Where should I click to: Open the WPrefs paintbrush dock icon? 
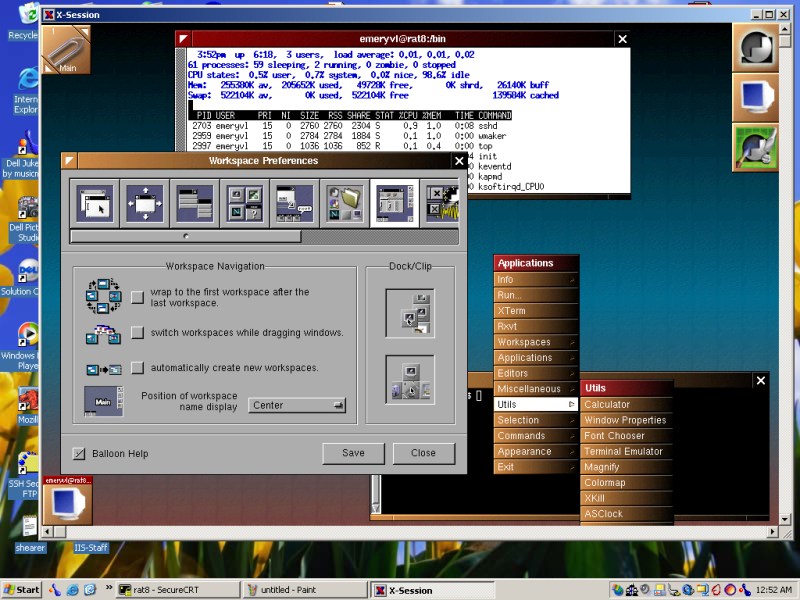[757, 148]
